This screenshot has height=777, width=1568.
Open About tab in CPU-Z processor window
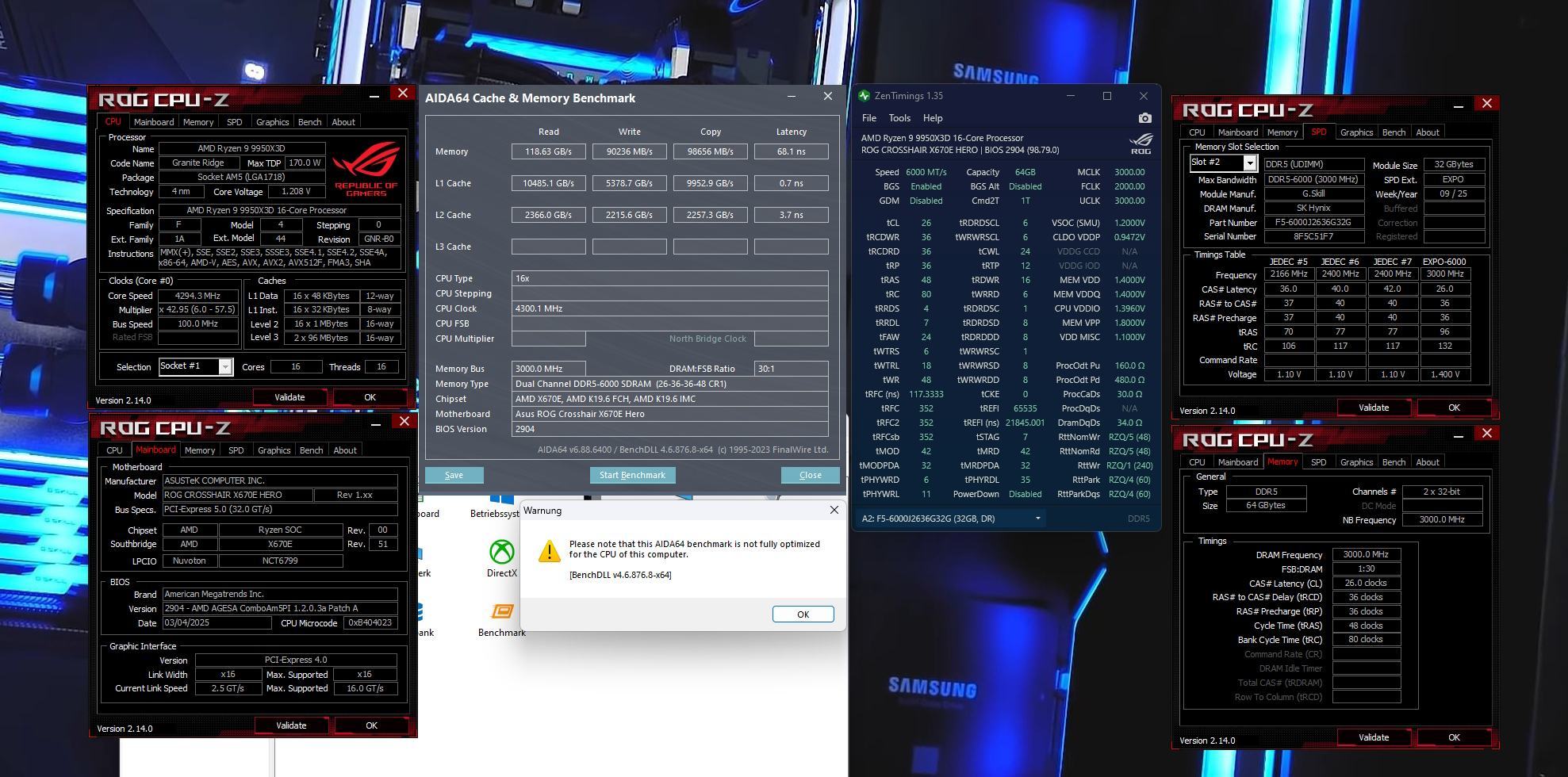(343, 122)
